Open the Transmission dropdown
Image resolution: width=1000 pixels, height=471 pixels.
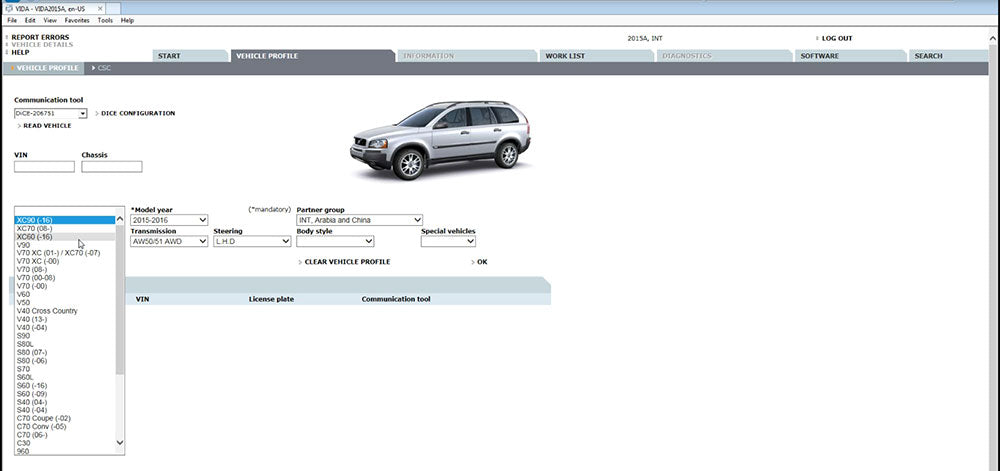click(x=169, y=241)
